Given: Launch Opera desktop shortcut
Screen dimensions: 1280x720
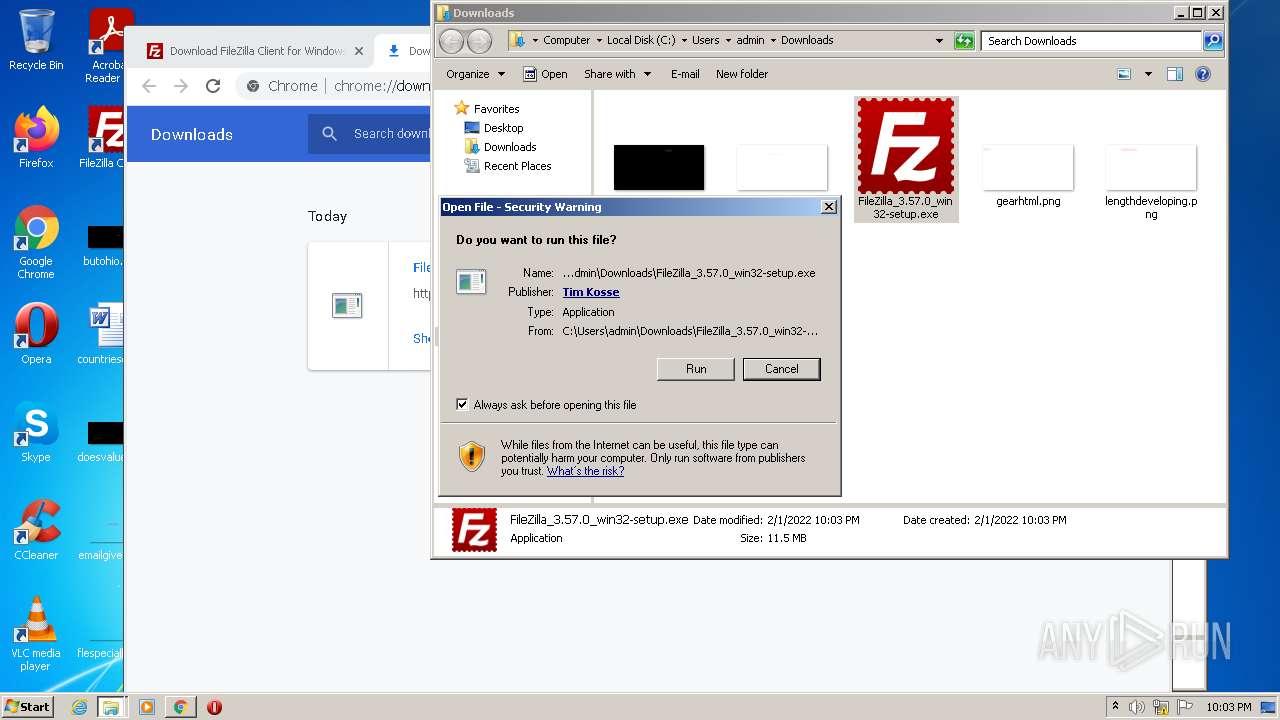Looking at the screenshot, I should click(x=36, y=334).
